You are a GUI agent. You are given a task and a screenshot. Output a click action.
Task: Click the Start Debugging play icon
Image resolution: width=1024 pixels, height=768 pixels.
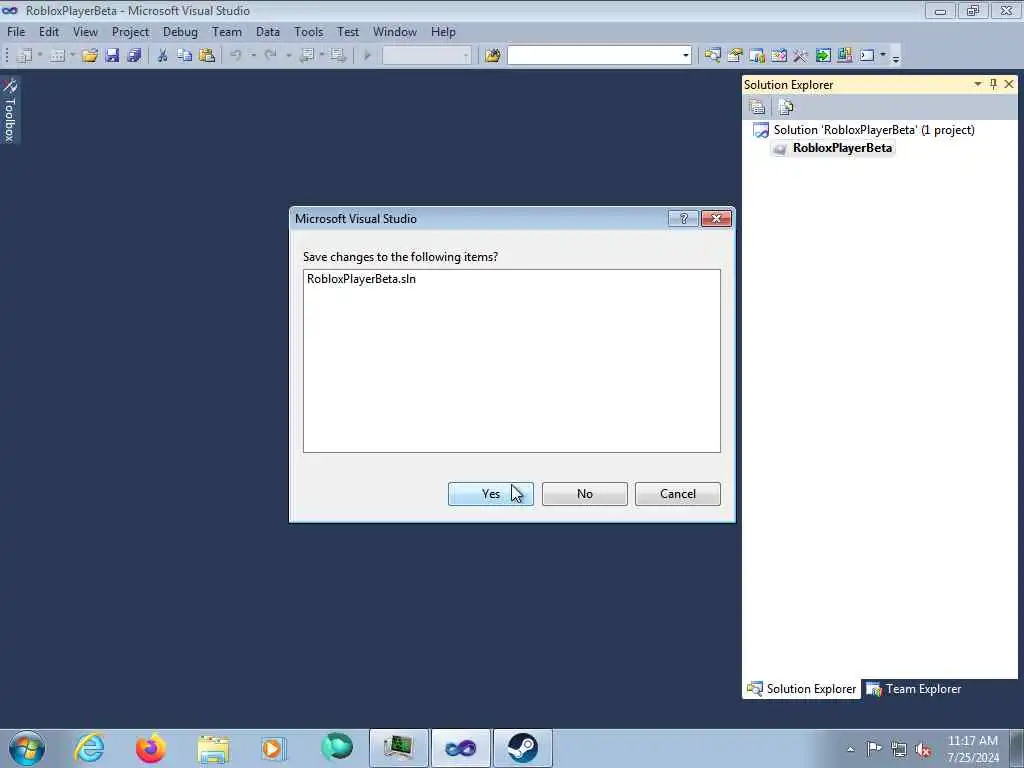click(x=367, y=56)
